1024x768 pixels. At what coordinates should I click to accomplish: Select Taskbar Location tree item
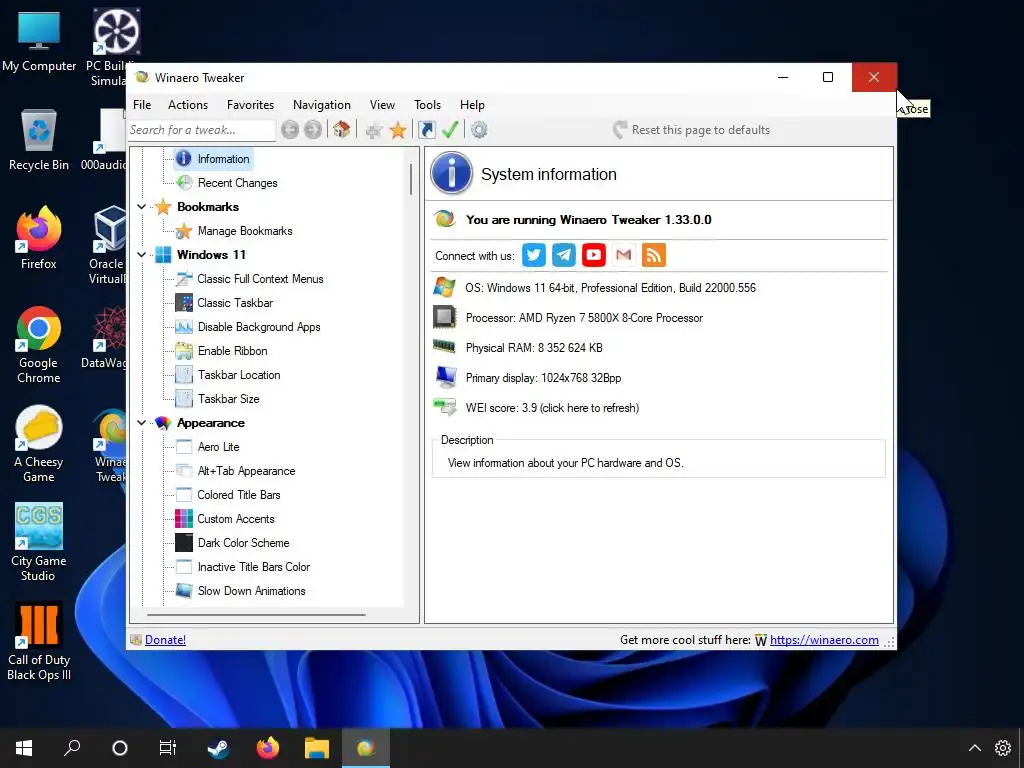(239, 375)
